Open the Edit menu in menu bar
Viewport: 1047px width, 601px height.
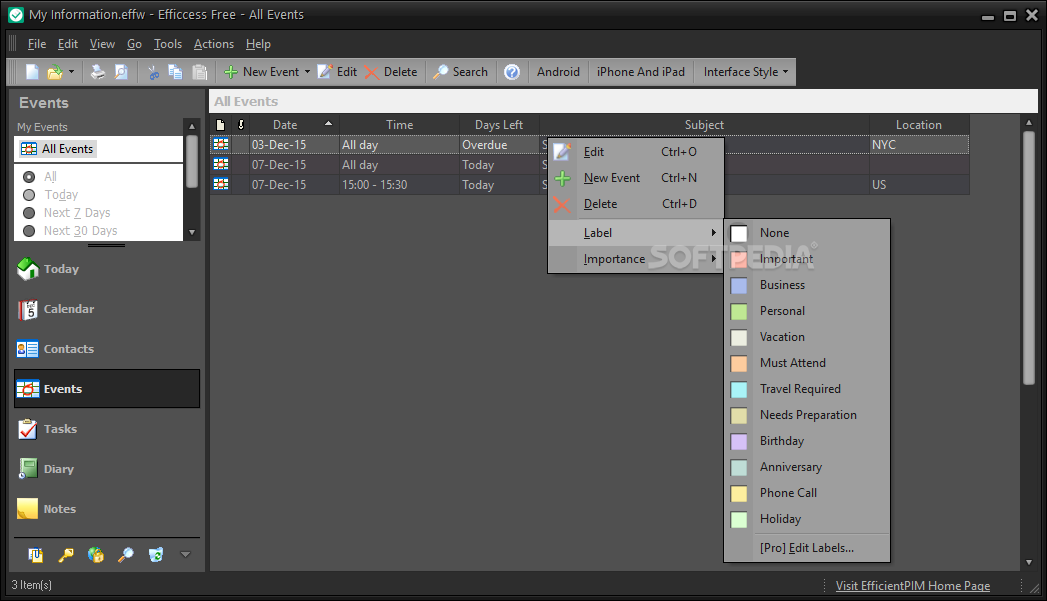point(67,44)
